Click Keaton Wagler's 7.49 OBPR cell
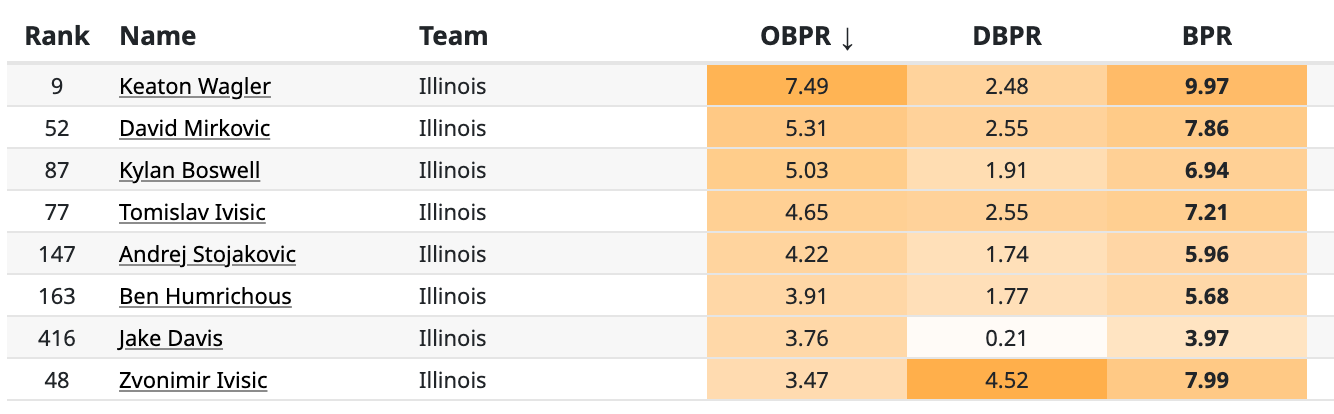Viewport: 1334px width, 414px height. [x=806, y=86]
